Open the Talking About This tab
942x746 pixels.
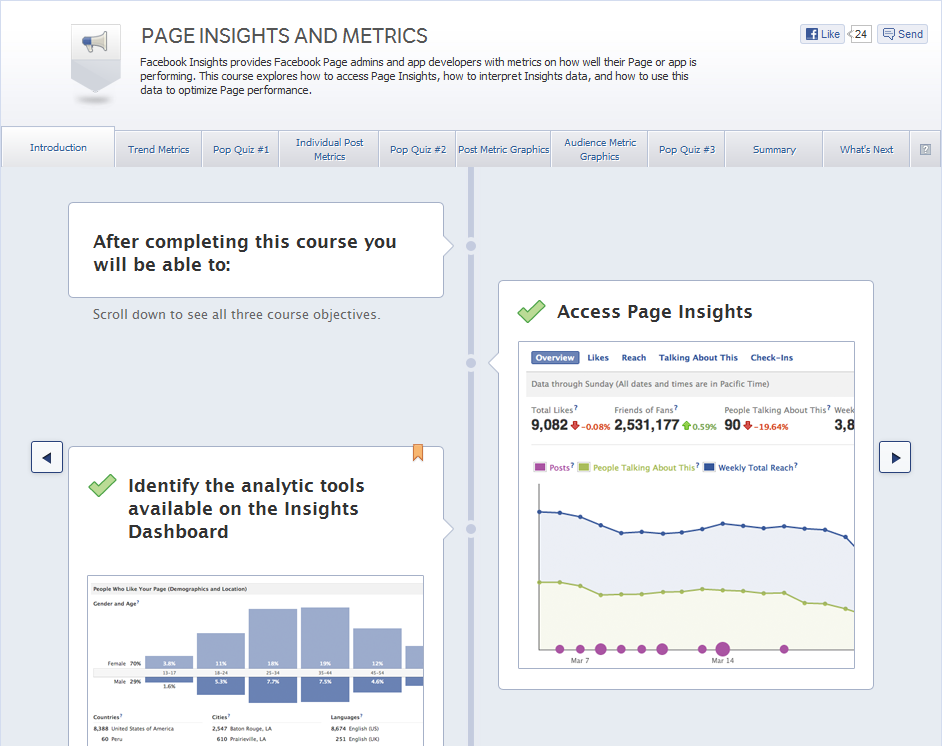pyautogui.click(x=698, y=357)
